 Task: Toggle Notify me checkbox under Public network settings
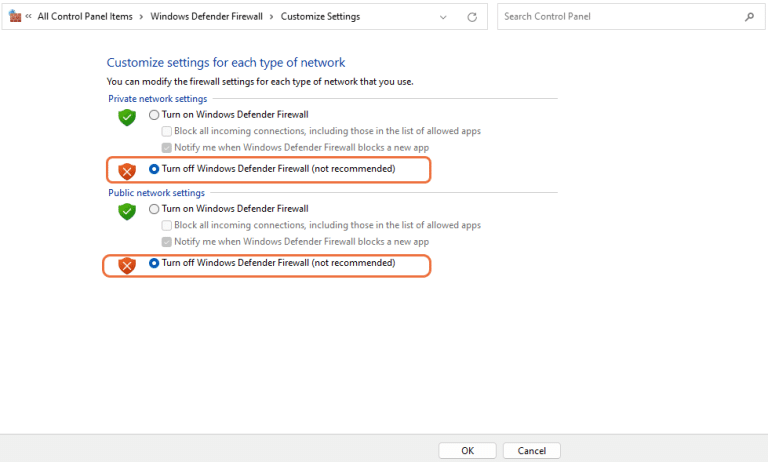tap(167, 242)
